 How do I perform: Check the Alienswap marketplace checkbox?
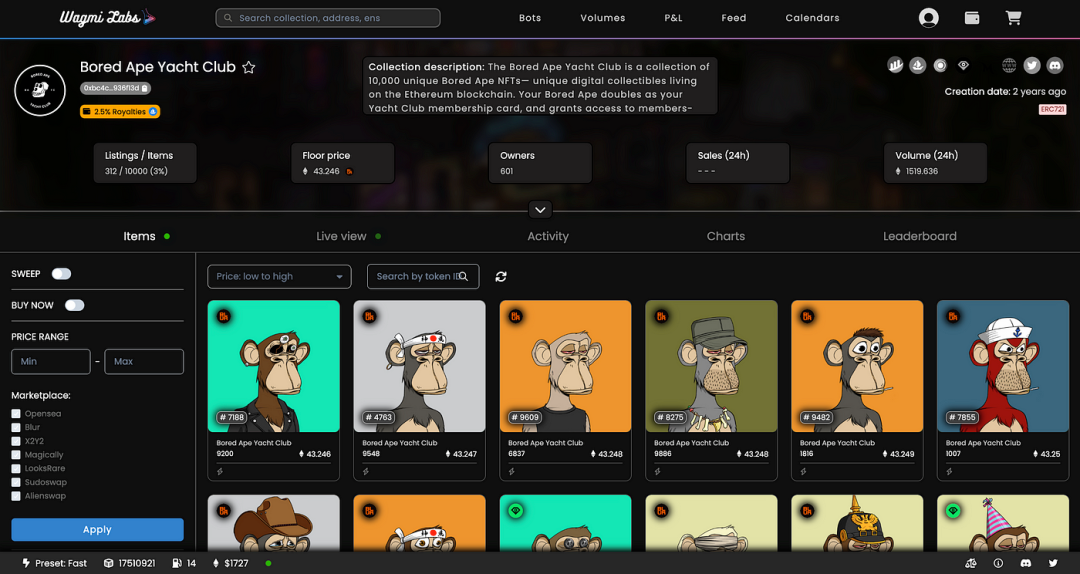pyautogui.click(x=16, y=496)
